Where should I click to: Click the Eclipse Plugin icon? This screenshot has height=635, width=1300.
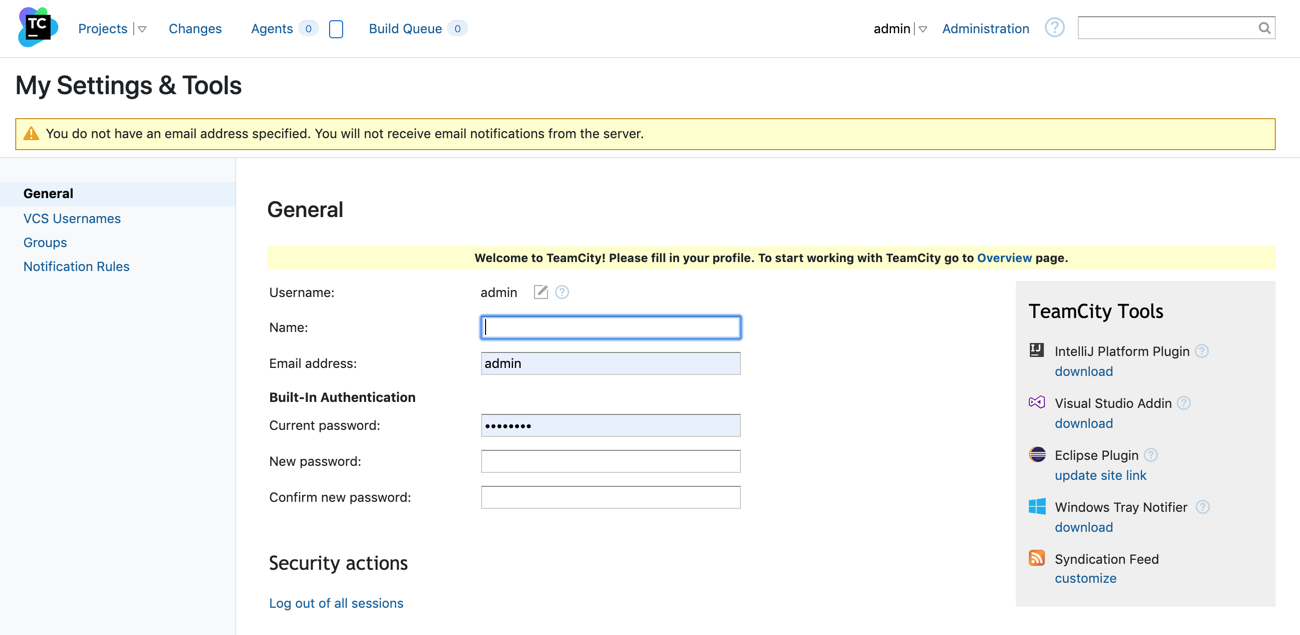(1037, 454)
